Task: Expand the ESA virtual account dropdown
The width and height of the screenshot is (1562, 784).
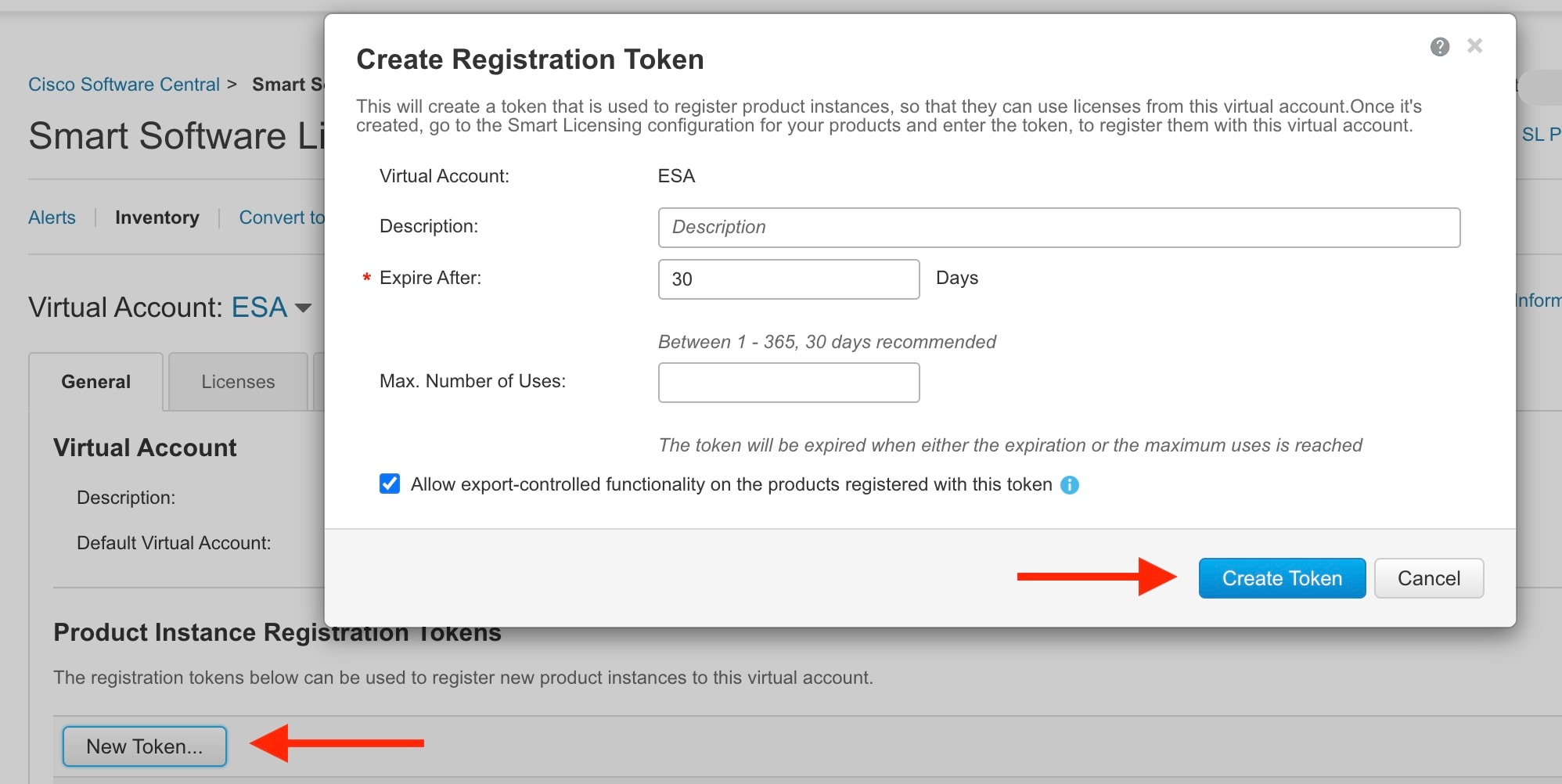Action: pos(304,308)
